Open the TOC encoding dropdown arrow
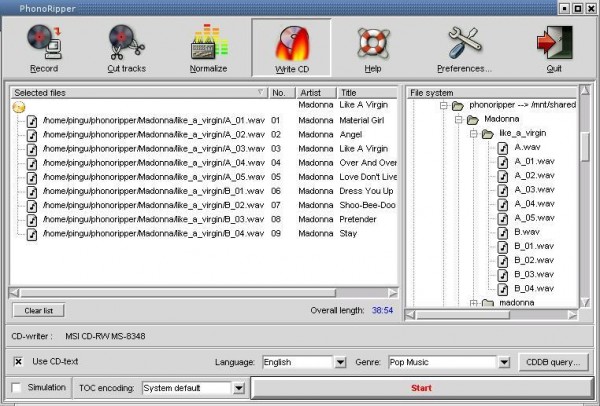600x406 pixels. coord(239,388)
